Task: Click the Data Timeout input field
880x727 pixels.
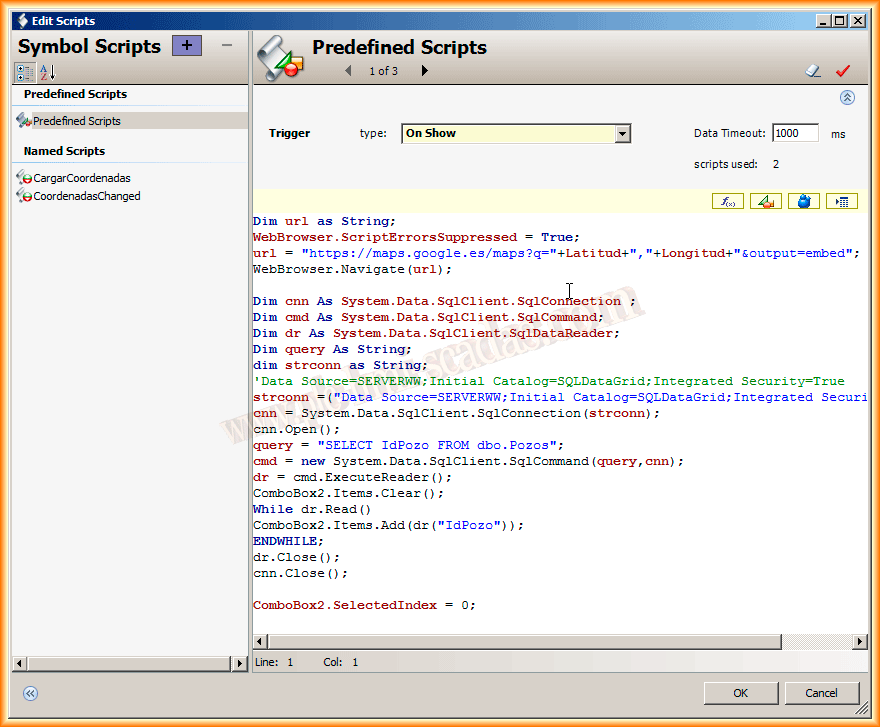Action: (x=795, y=133)
